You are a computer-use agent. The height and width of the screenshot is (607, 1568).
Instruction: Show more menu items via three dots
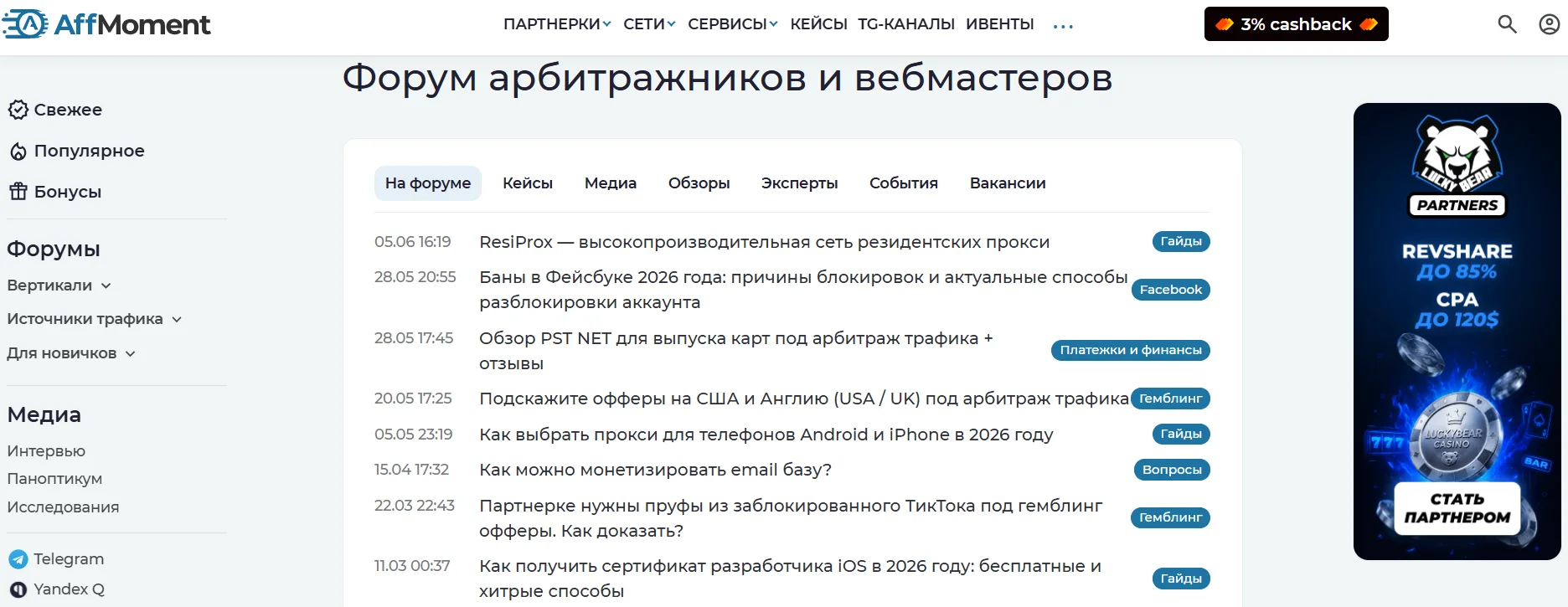tap(1063, 27)
